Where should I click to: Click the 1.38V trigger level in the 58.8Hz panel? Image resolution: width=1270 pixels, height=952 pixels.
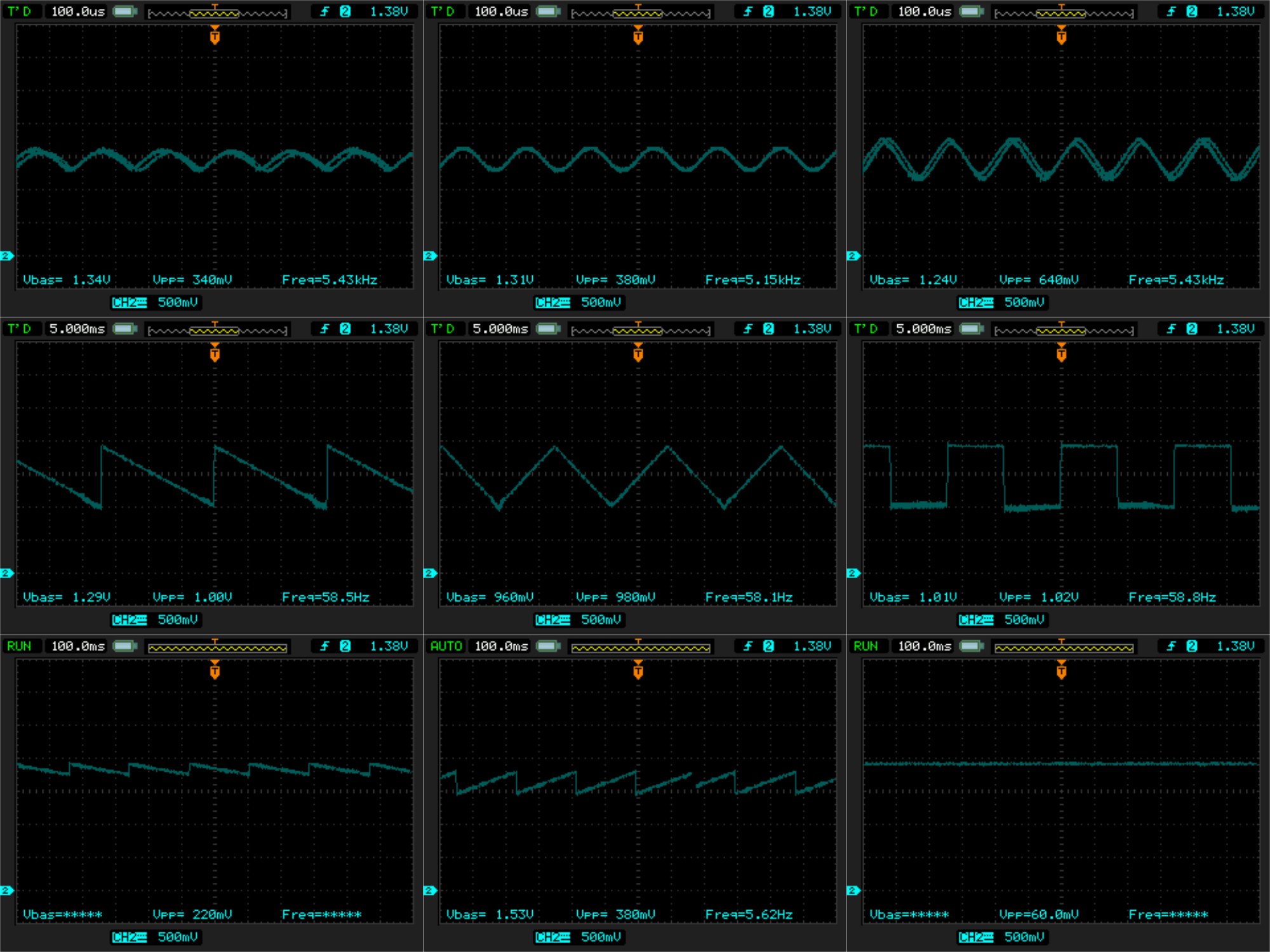point(1235,329)
